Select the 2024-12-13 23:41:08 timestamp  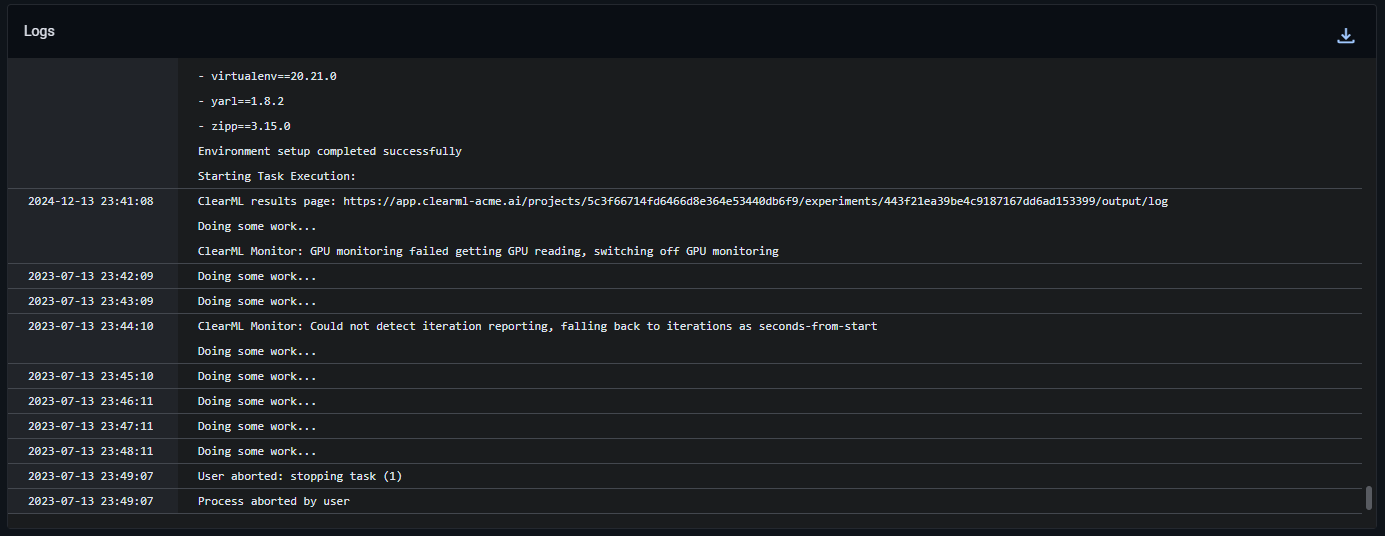click(x=90, y=201)
